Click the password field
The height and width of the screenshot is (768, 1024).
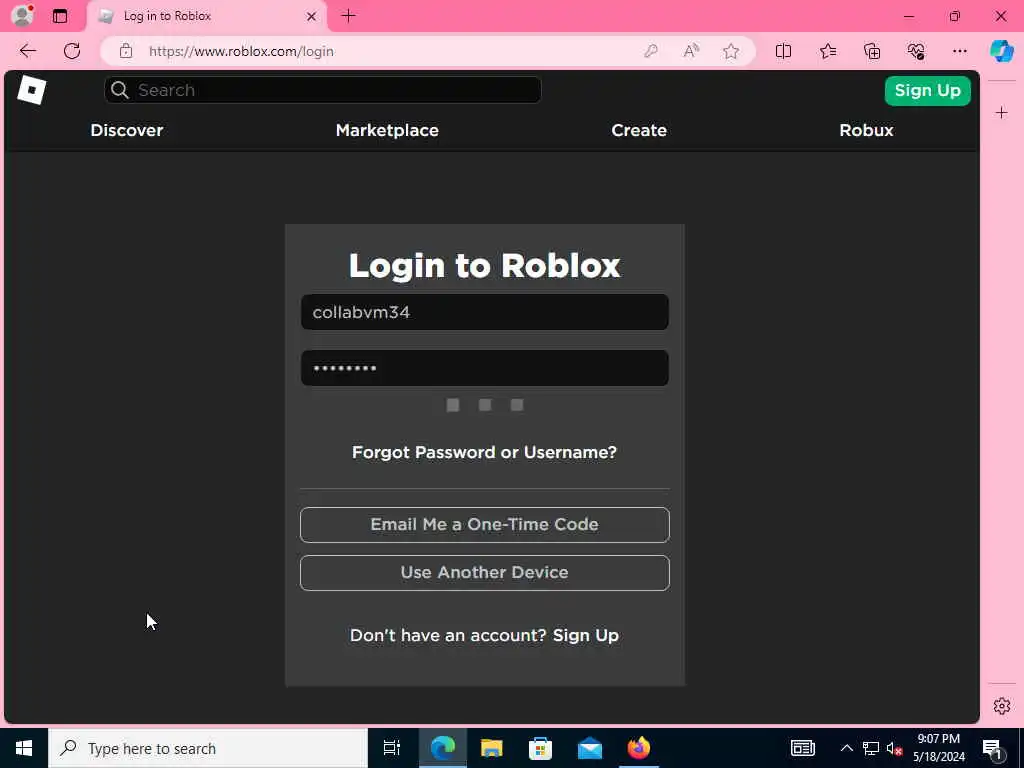coord(485,368)
